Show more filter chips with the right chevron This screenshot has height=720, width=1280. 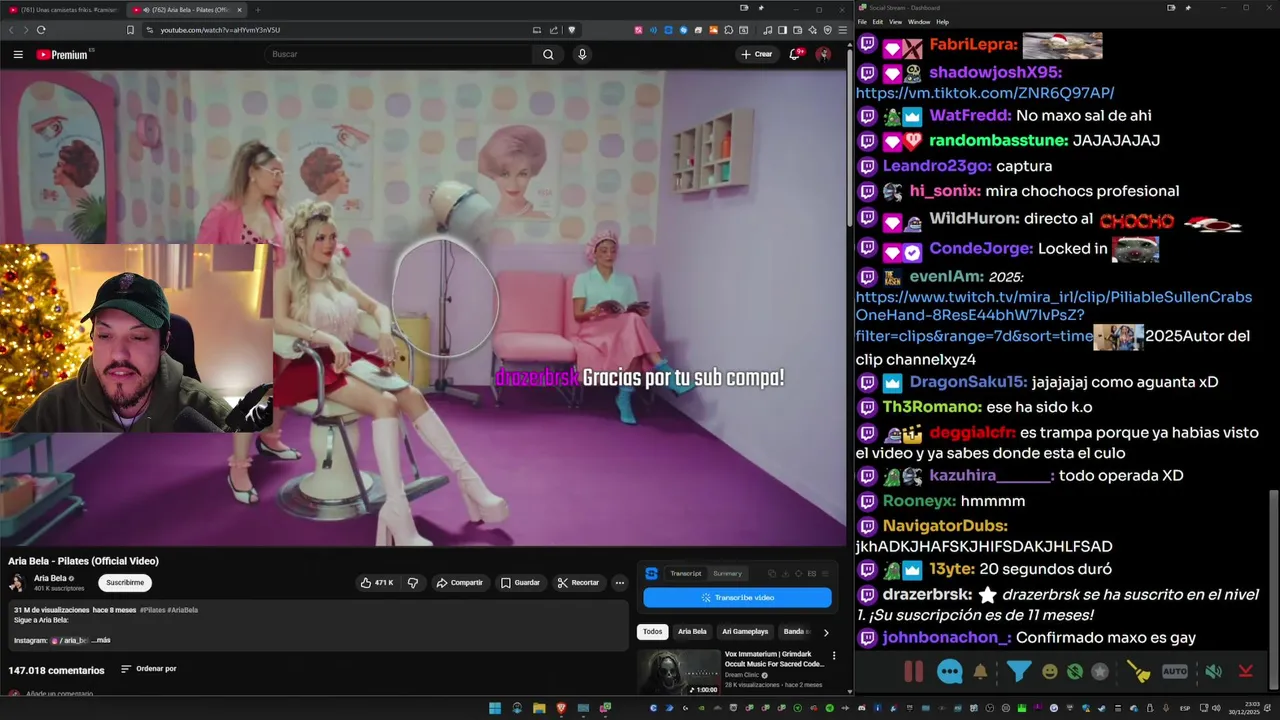pos(825,632)
